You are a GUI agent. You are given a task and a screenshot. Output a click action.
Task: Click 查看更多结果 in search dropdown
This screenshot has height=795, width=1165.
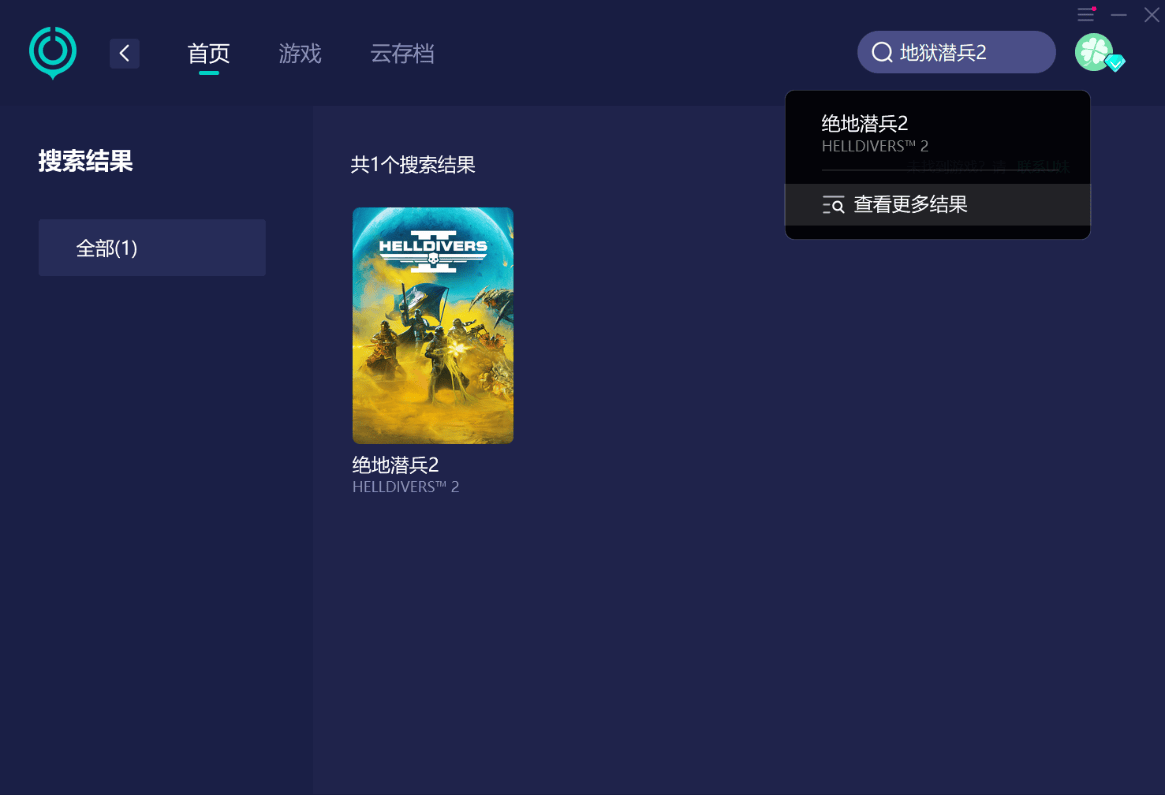click(x=938, y=204)
